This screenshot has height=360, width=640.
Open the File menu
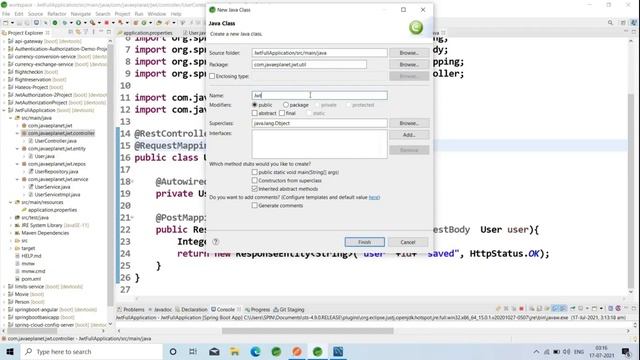coord(6,14)
